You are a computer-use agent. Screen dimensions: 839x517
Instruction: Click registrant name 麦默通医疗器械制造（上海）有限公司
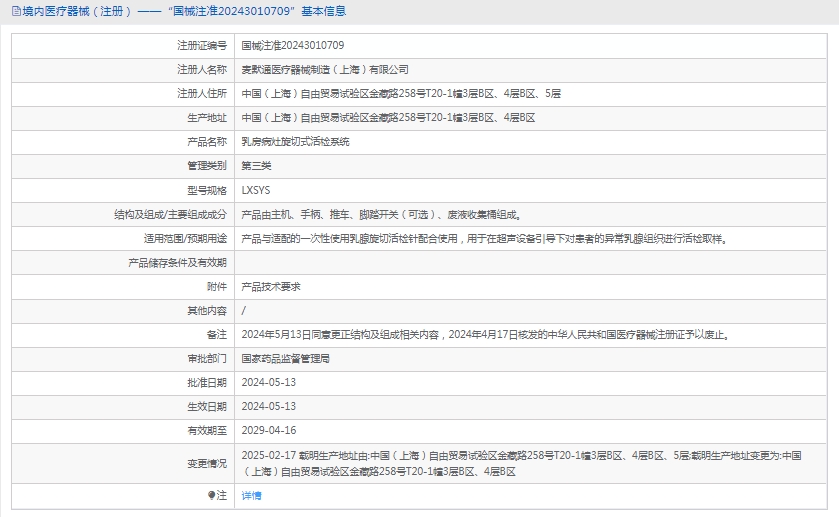pyautogui.click(x=325, y=70)
